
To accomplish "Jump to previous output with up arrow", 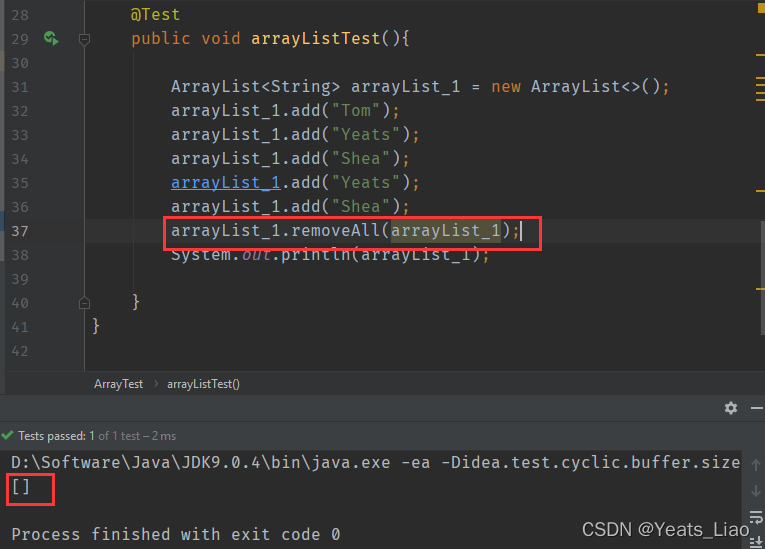I will (x=756, y=465).
